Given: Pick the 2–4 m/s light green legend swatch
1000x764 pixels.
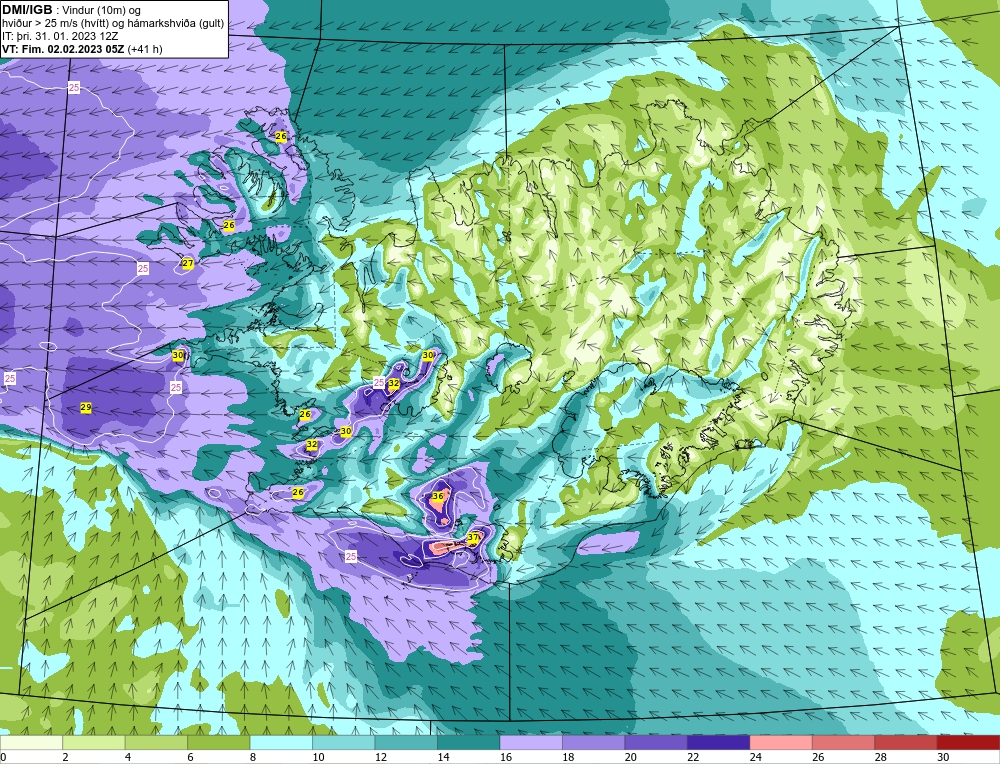Looking at the screenshot, I should pyautogui.click(x=94, y=743).
